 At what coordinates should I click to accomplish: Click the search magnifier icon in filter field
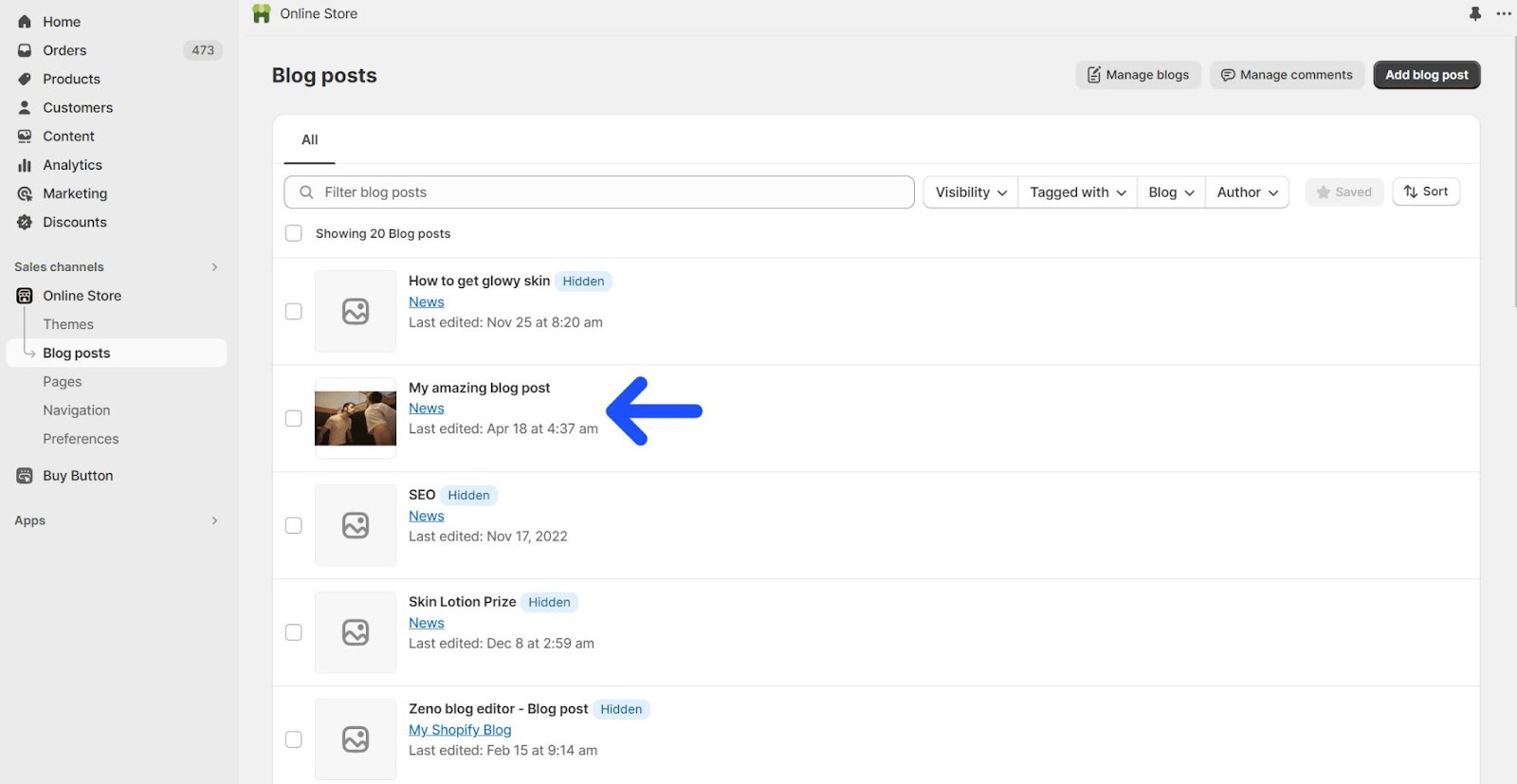click(306, 192)
